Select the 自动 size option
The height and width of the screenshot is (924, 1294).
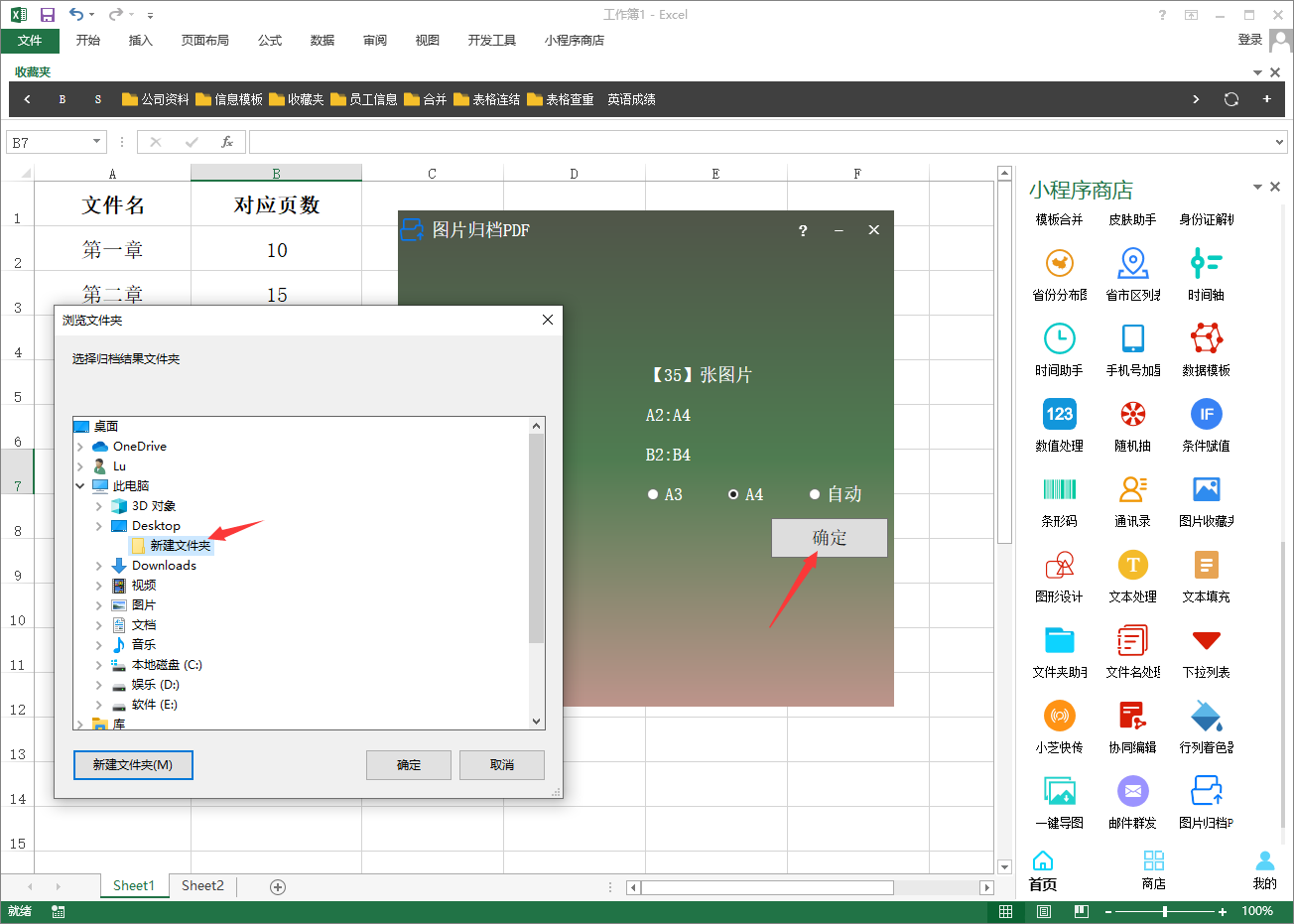pos(836,494)
